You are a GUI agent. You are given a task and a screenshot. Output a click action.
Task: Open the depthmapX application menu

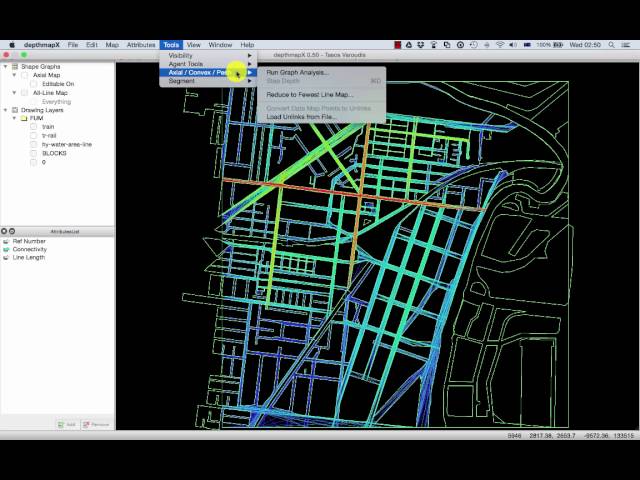[x=42, y=45]
